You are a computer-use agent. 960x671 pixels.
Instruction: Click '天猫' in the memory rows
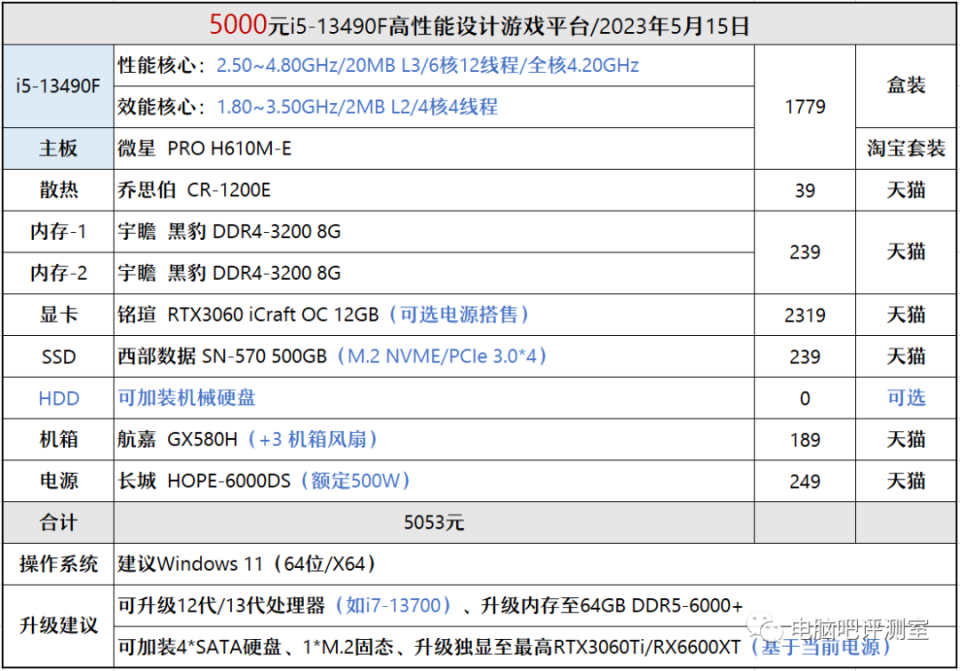(906, 252)
